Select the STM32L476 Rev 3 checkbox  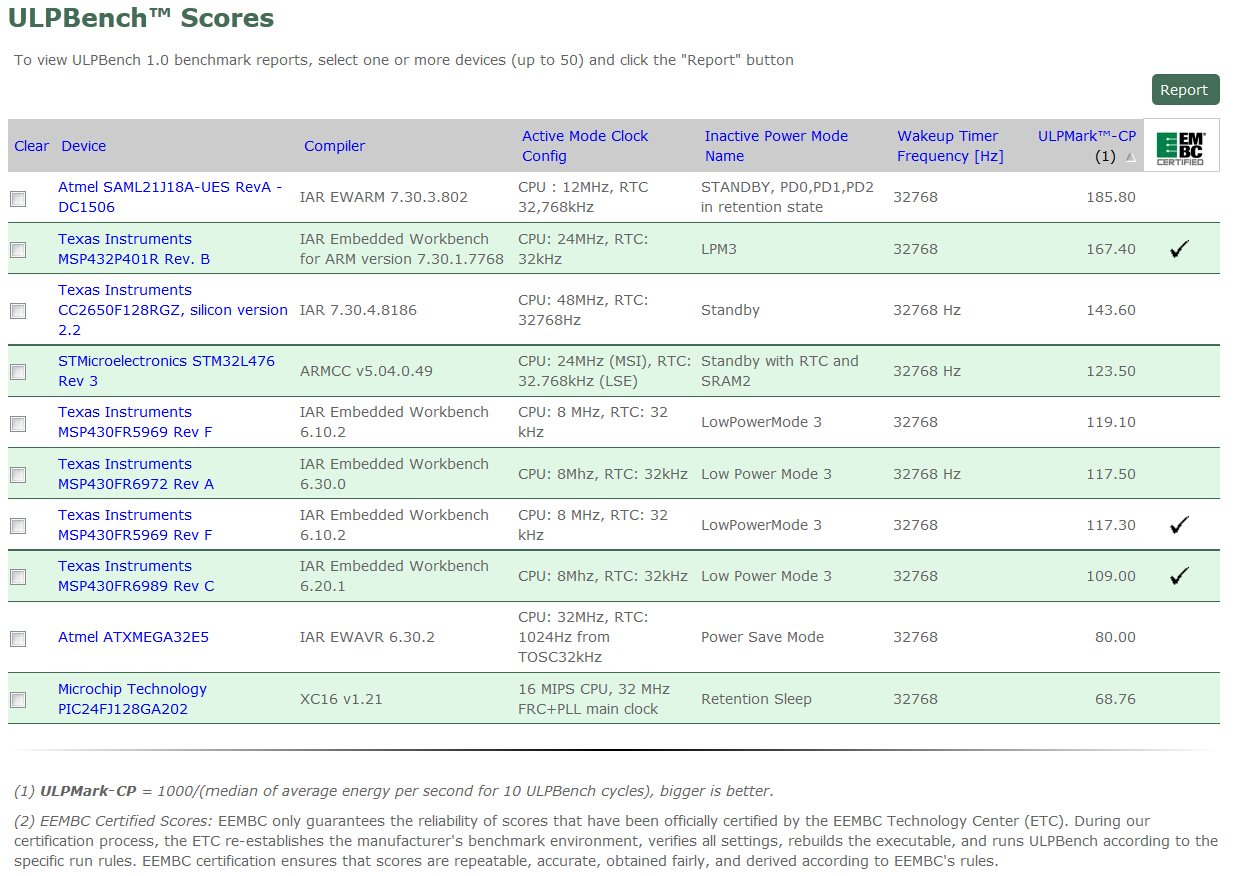[x=18, y=372]
